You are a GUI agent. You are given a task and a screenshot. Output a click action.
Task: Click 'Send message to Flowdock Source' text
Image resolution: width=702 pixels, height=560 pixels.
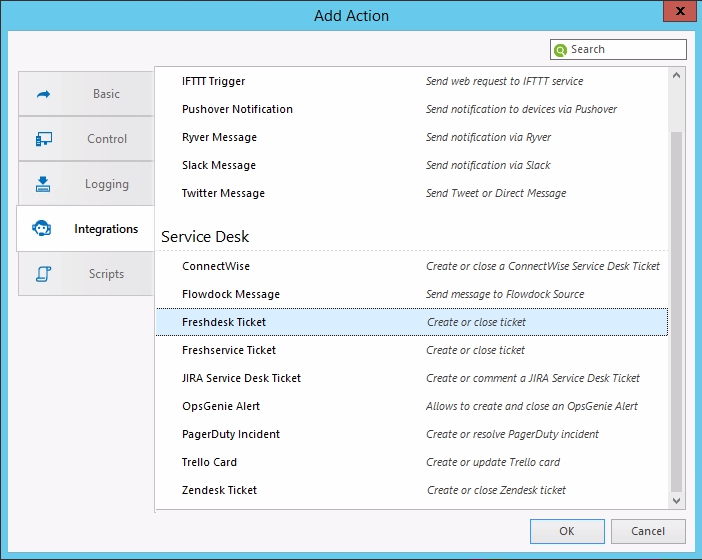point(505,294)
